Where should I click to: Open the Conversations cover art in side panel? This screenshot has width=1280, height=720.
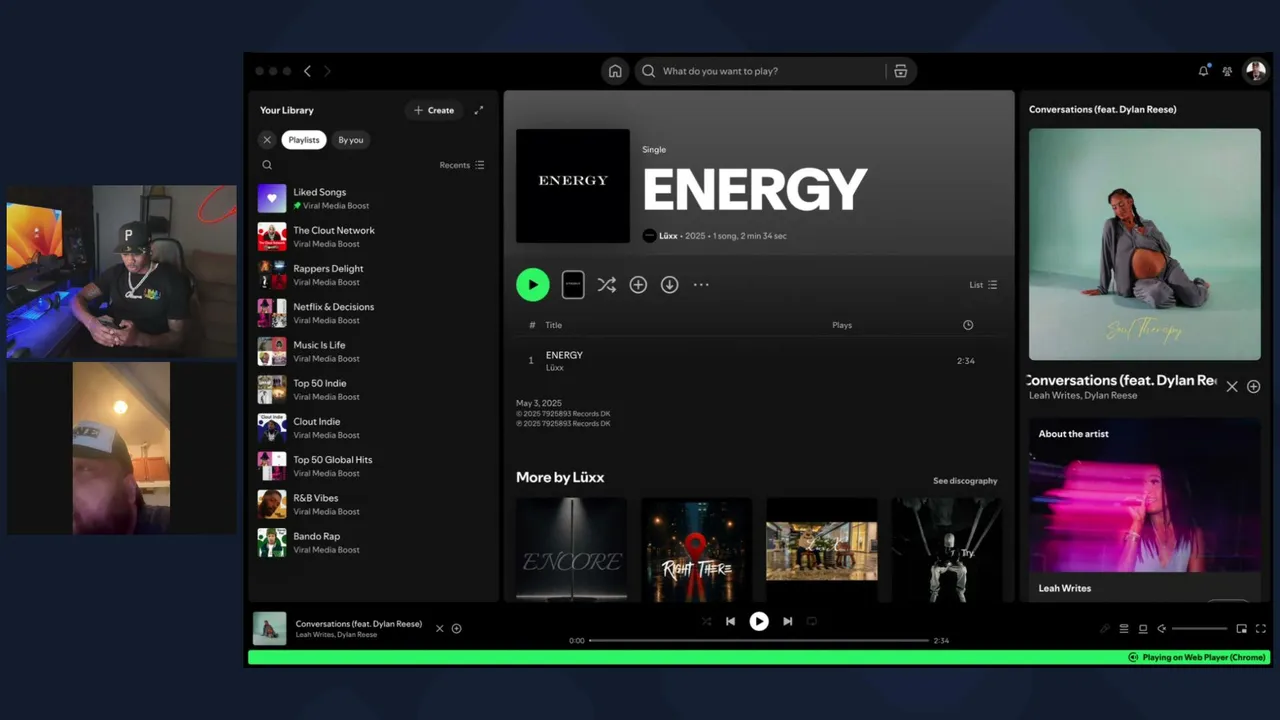pos(1145,244)
